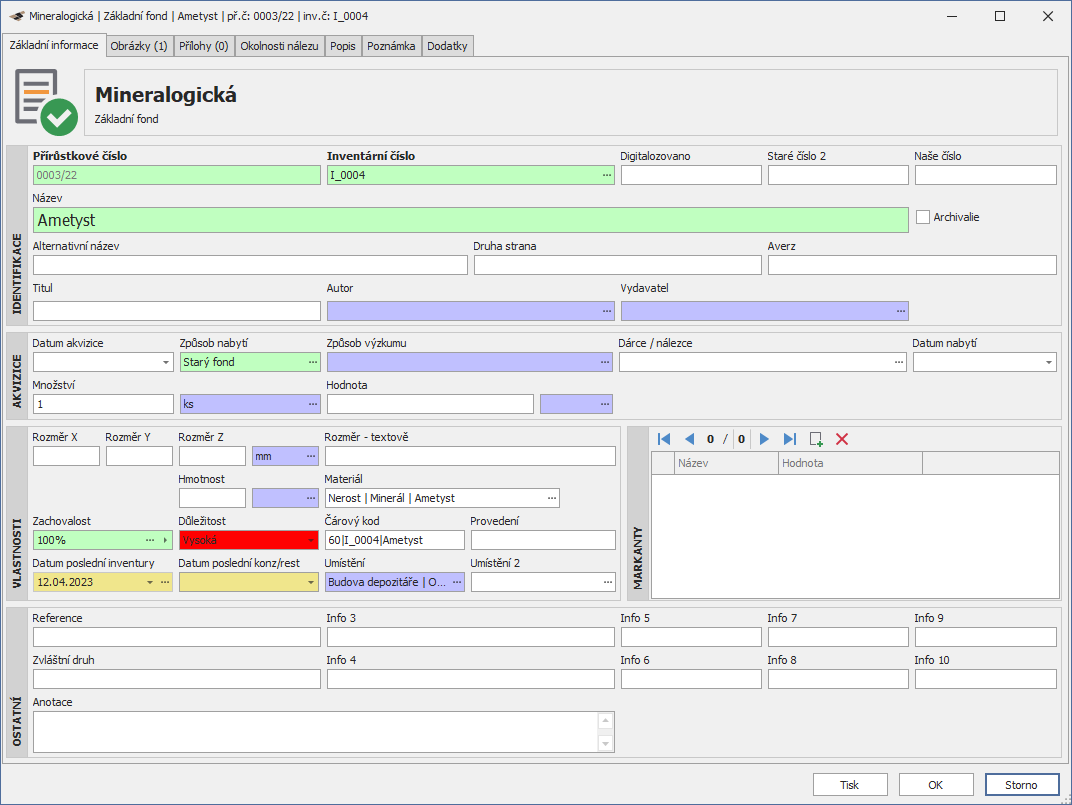The width and height of the screenshot is (1072, 805).
Task: Open Zachovalost ellipsis picker
Action: (x=150, y=540)
